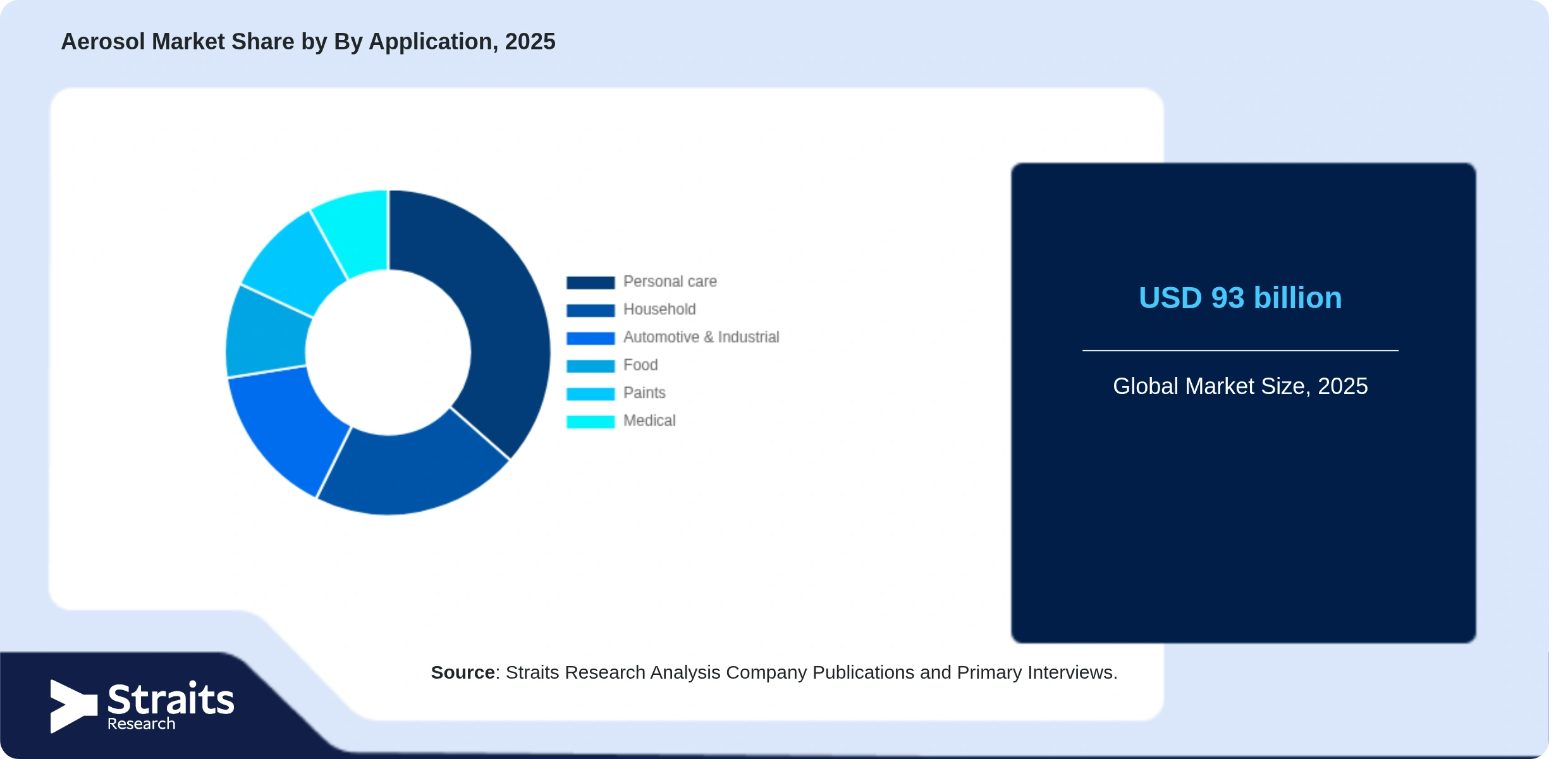Viewport: 1568px width, 759px height.
Task: Select the 'Paints' legend label
Action: [x=644, y=393]
